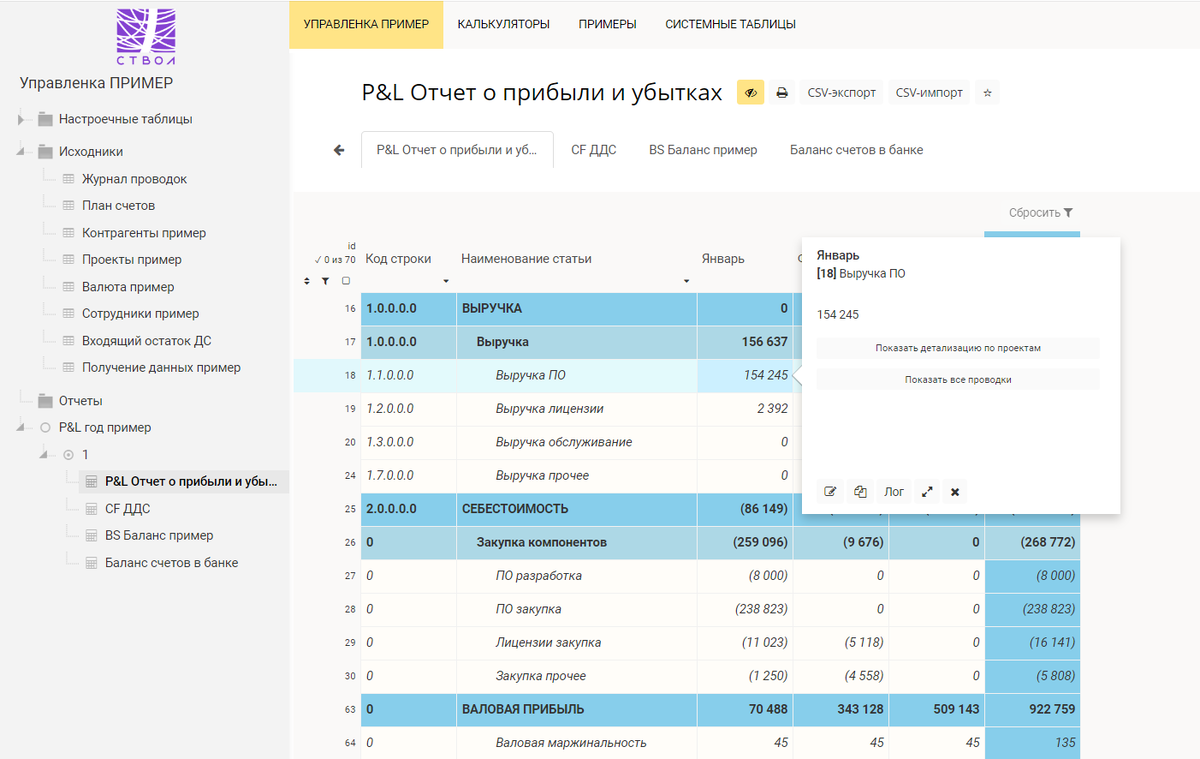Click calculator icon beside CF ДДС in tree
This screenshot has width=1200, height=759.
click(x=91, y=509)
